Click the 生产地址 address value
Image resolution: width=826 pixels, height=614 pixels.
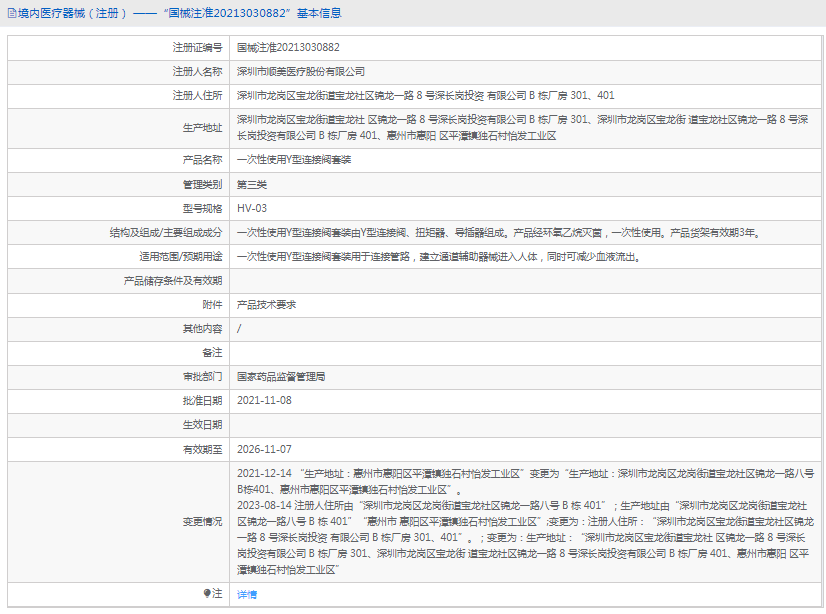point(523,128)
